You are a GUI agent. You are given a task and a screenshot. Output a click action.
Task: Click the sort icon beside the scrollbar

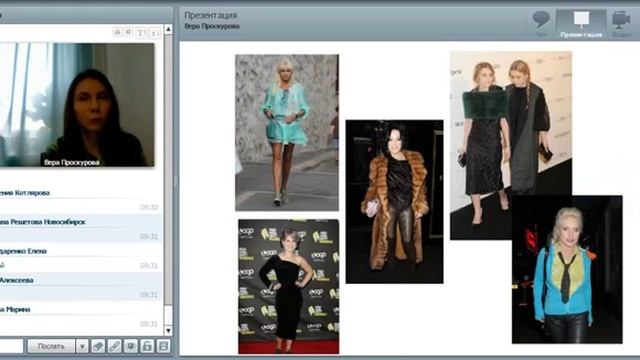point(155,33)
